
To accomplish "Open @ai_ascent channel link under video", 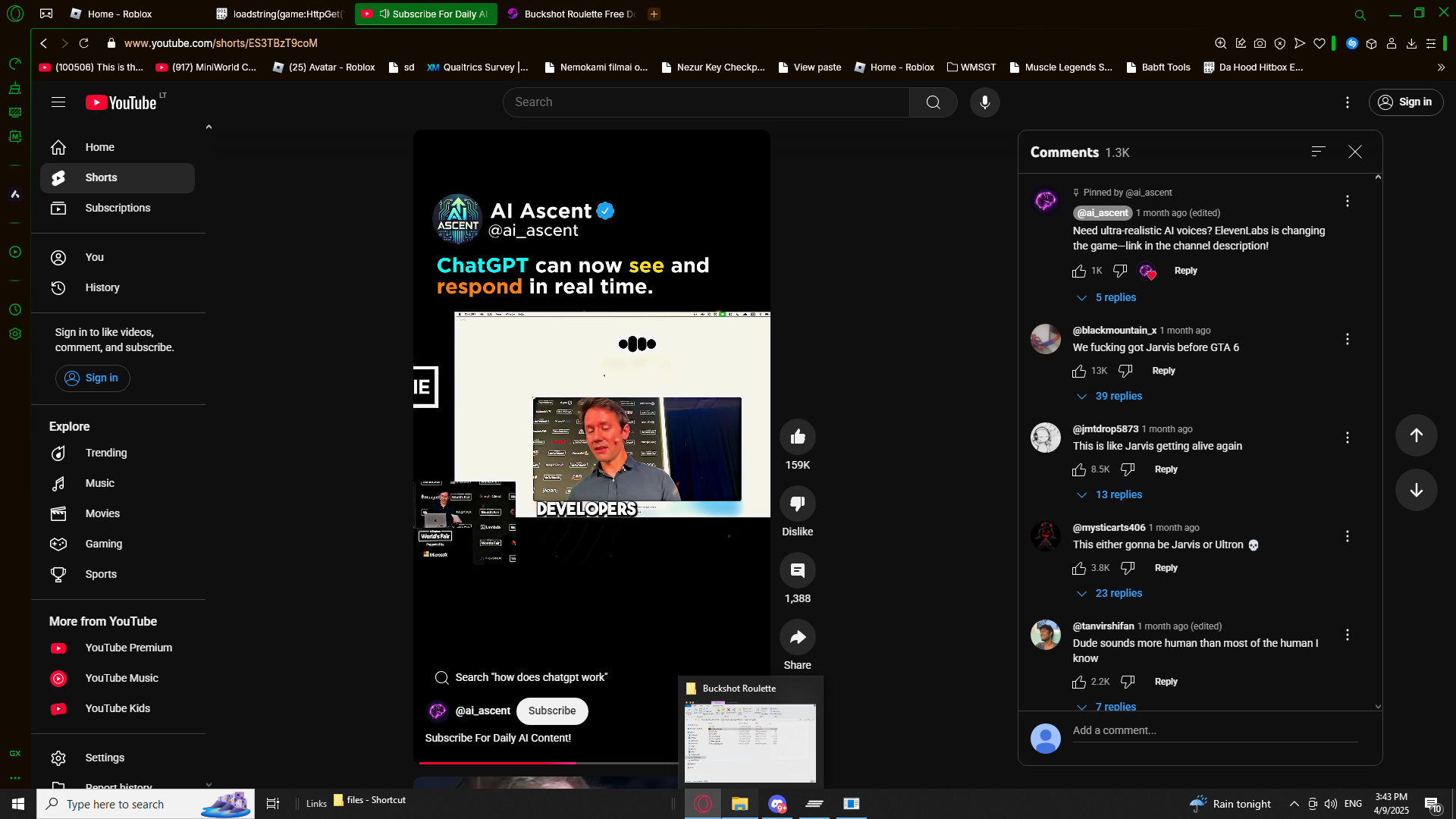I will tap(482, 711).
